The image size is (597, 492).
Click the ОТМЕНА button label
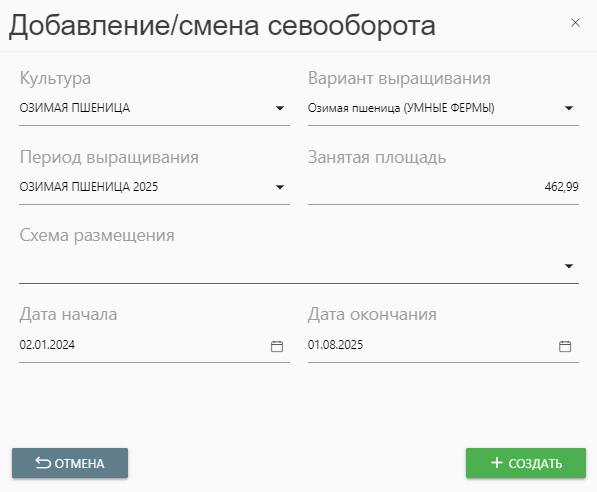(x=79, y=464)
